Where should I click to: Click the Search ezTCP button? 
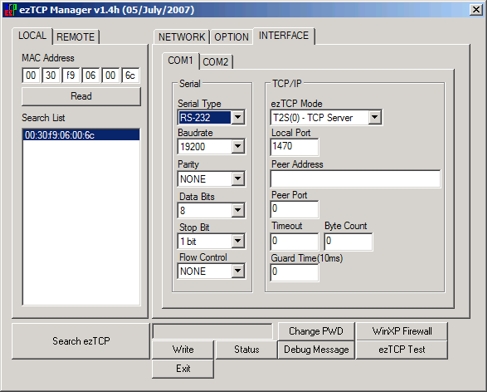point(81,341)
